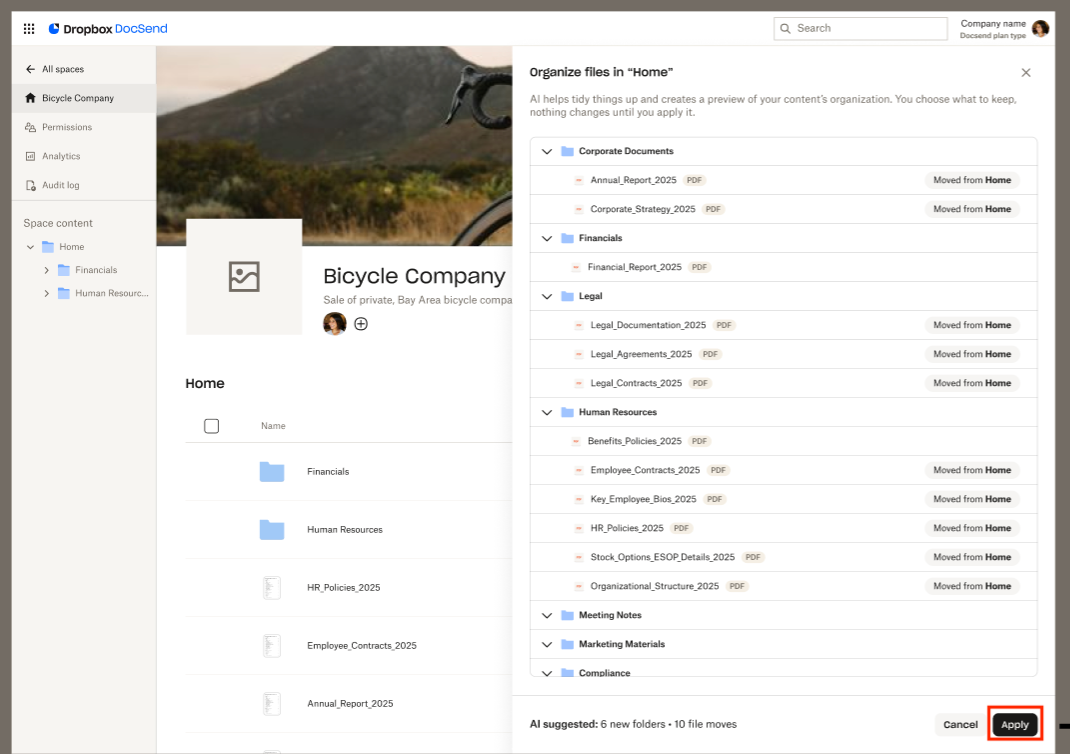
Task: Close the Organize files panel
Action: tap(1025, 73)
